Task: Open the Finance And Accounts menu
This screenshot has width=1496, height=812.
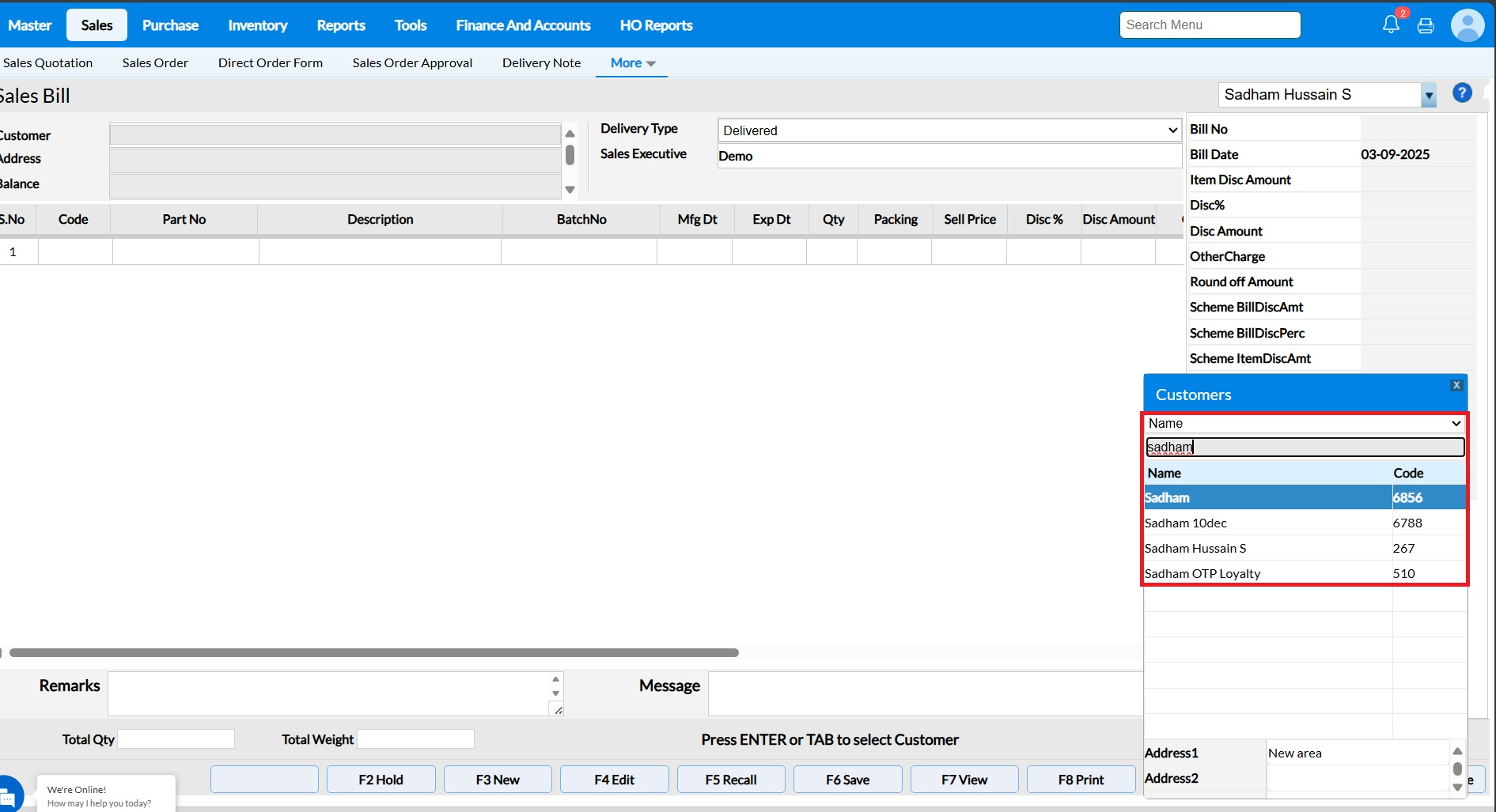Action: click(x=523, y=25)
